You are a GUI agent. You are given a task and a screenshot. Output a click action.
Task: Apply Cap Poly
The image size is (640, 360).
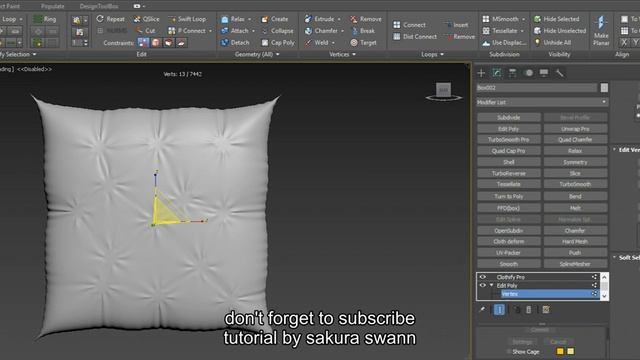click(x=278, y=42)
